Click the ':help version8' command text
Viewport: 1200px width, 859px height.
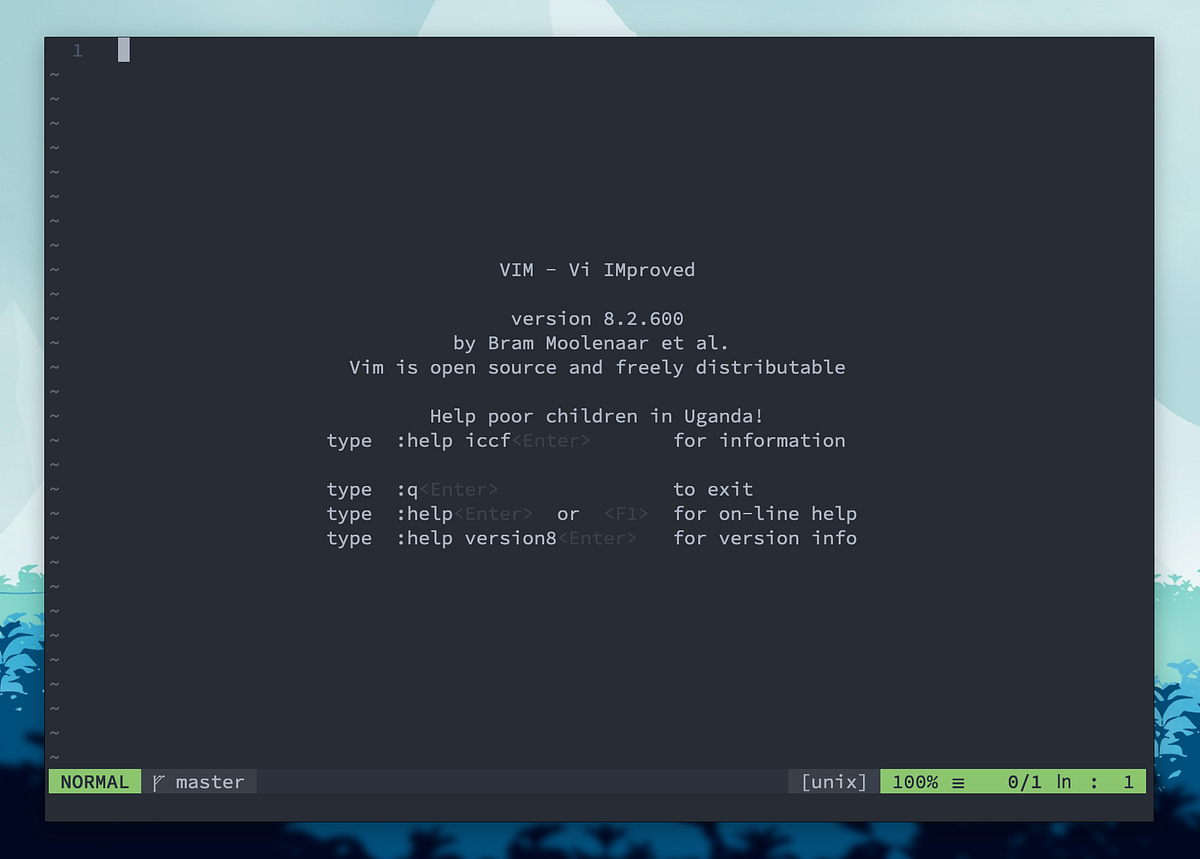(476, 538)
